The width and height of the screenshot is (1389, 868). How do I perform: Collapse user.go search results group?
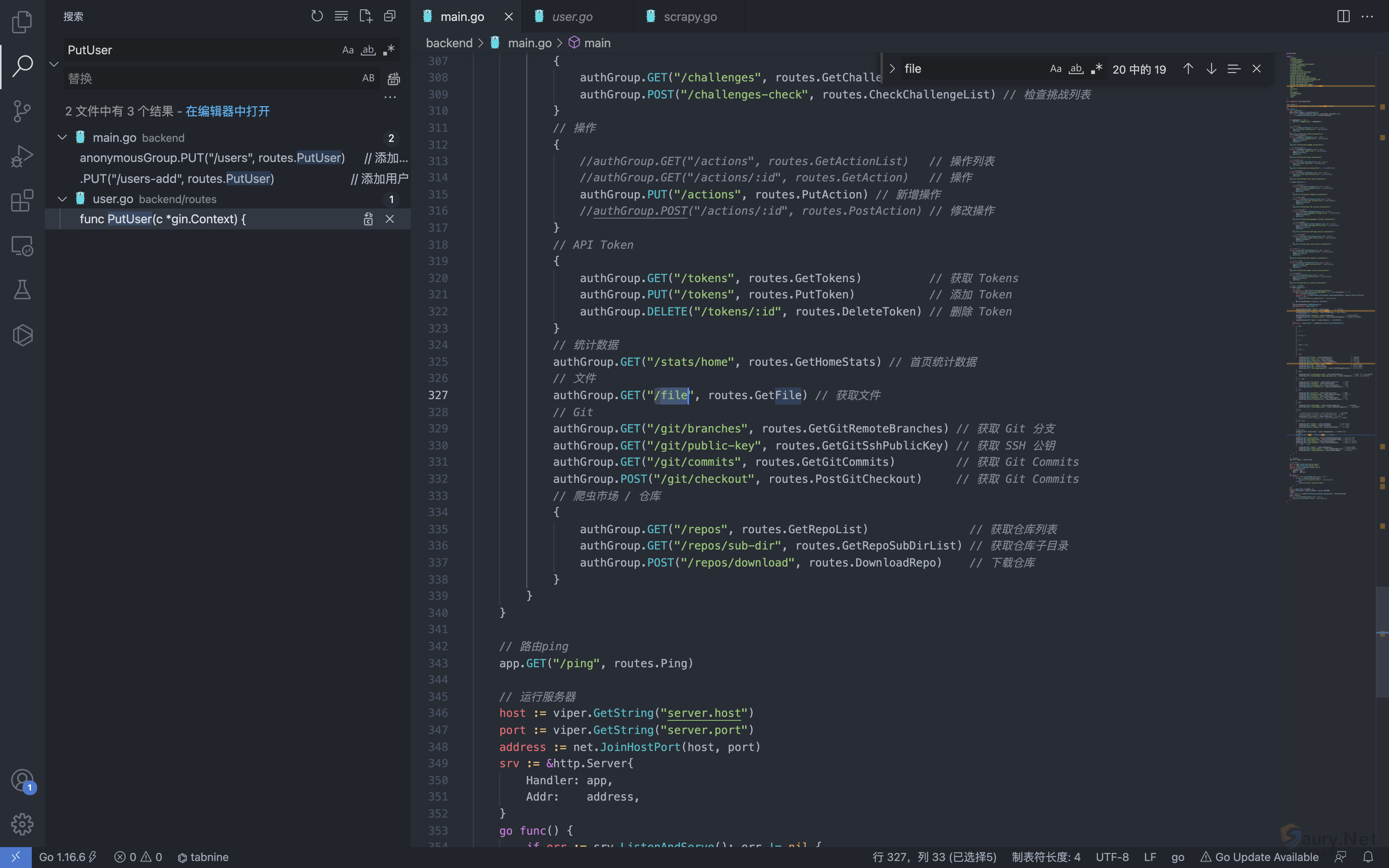tap(62, 199)
